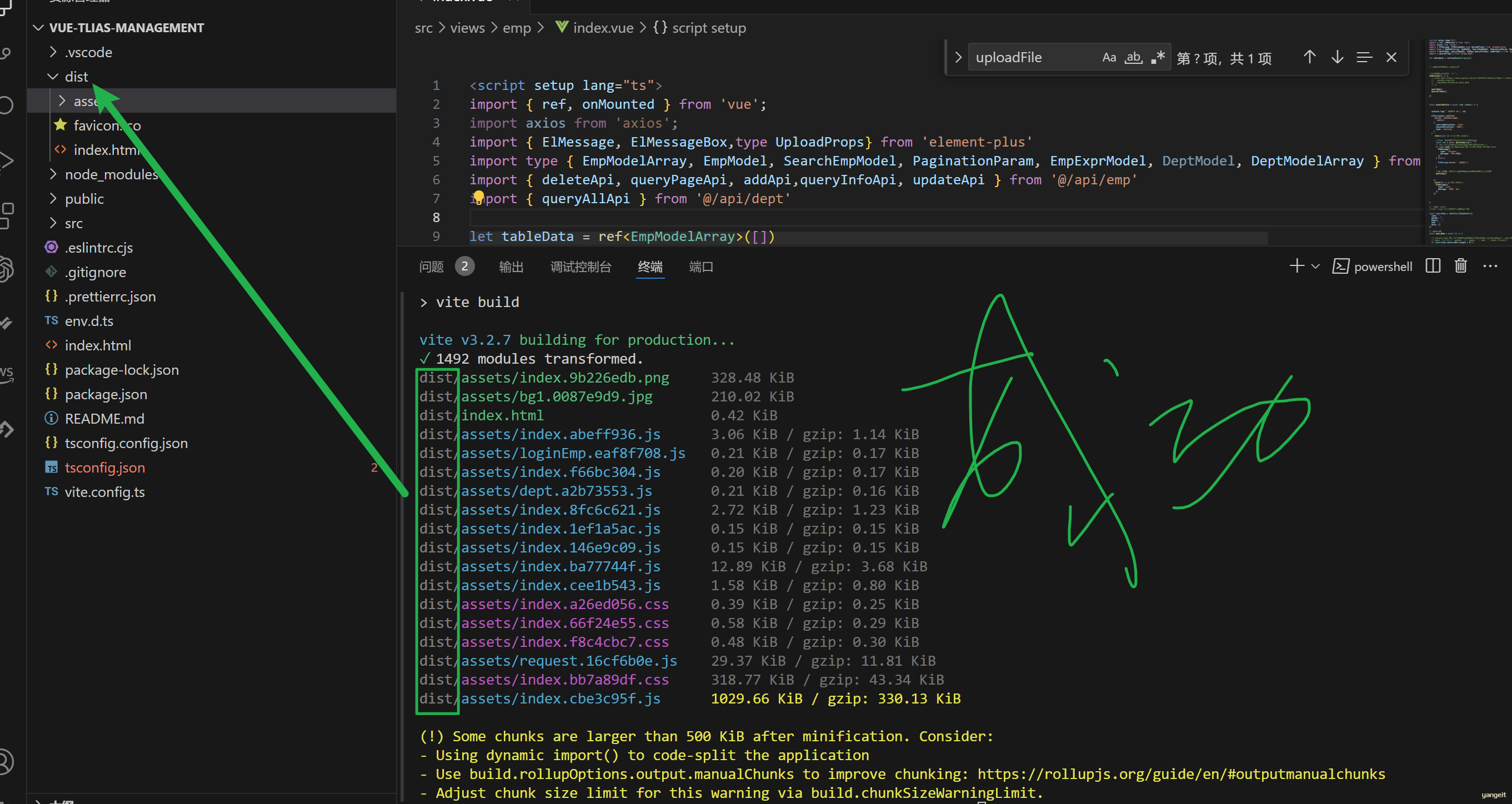The image size is (1512, 804).
Task: Open package.json file
Action: coord(106,394)
